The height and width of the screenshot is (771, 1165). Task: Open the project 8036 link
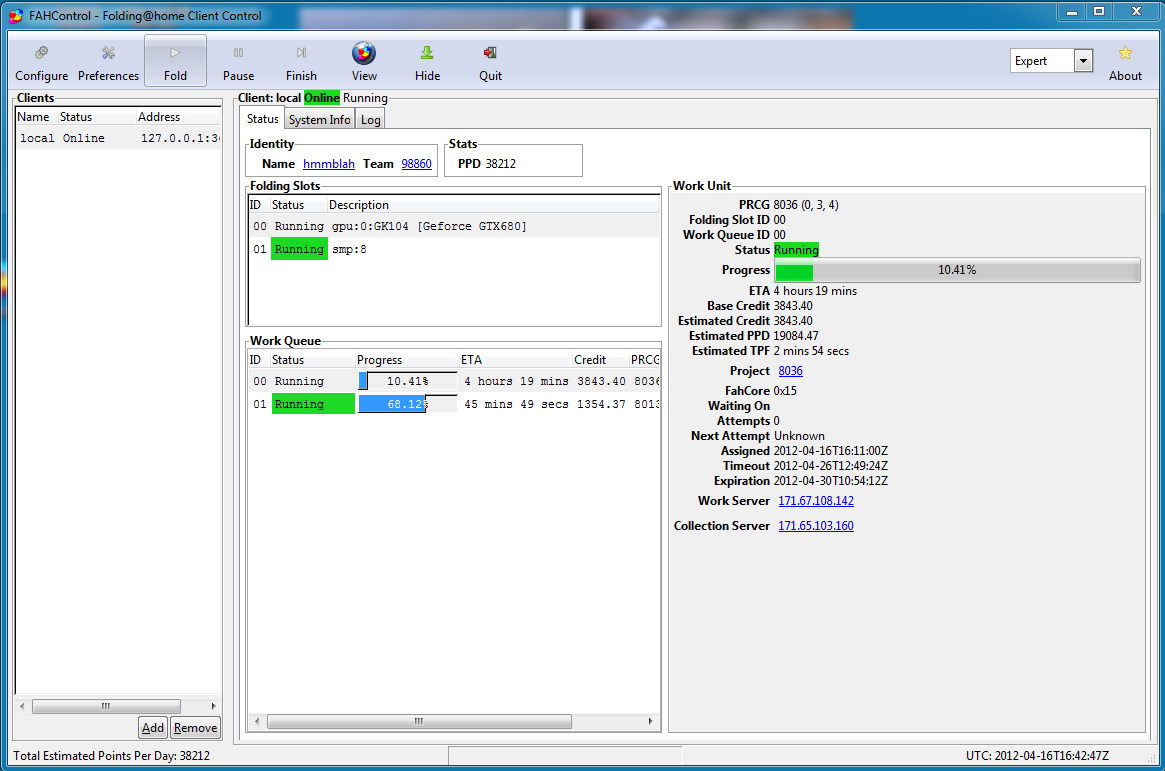pos(791,371)
